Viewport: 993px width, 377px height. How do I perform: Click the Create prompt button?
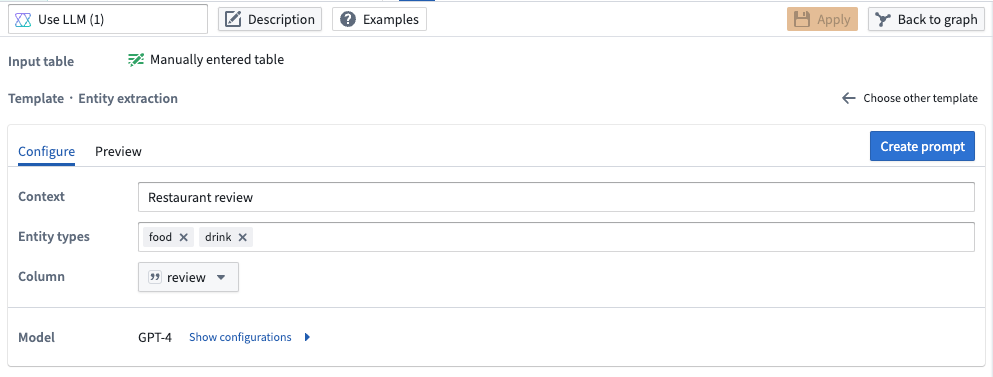[x=922, y=146]
